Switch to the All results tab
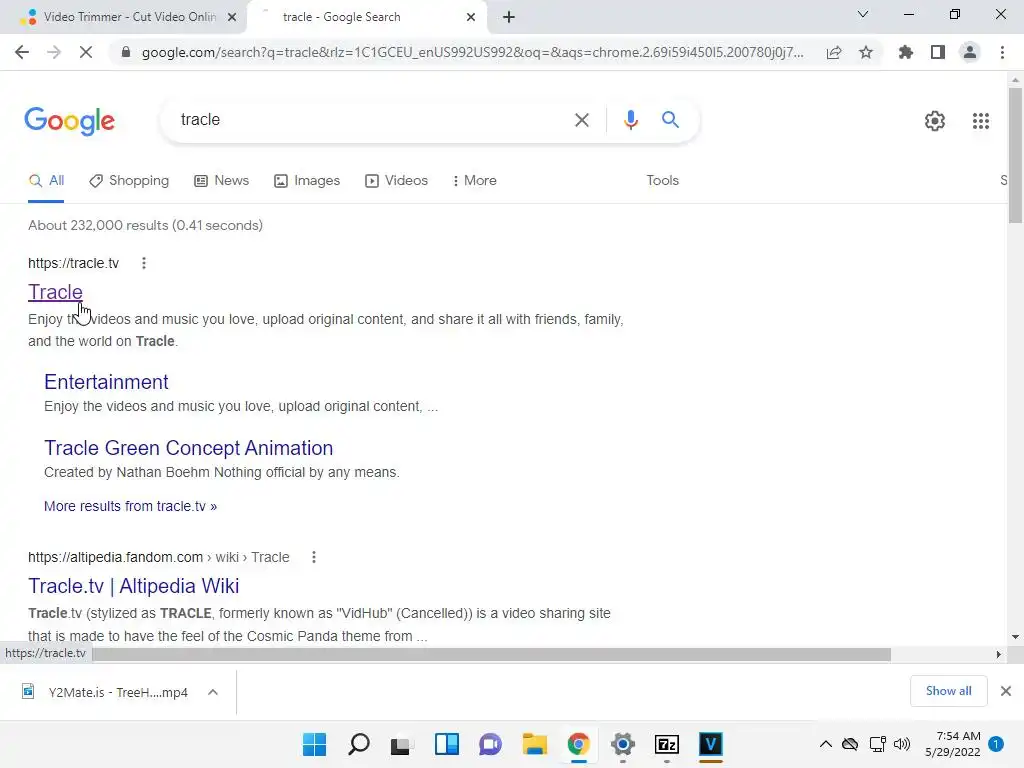This screenshot has height=768, width=1024. [46, 181]
